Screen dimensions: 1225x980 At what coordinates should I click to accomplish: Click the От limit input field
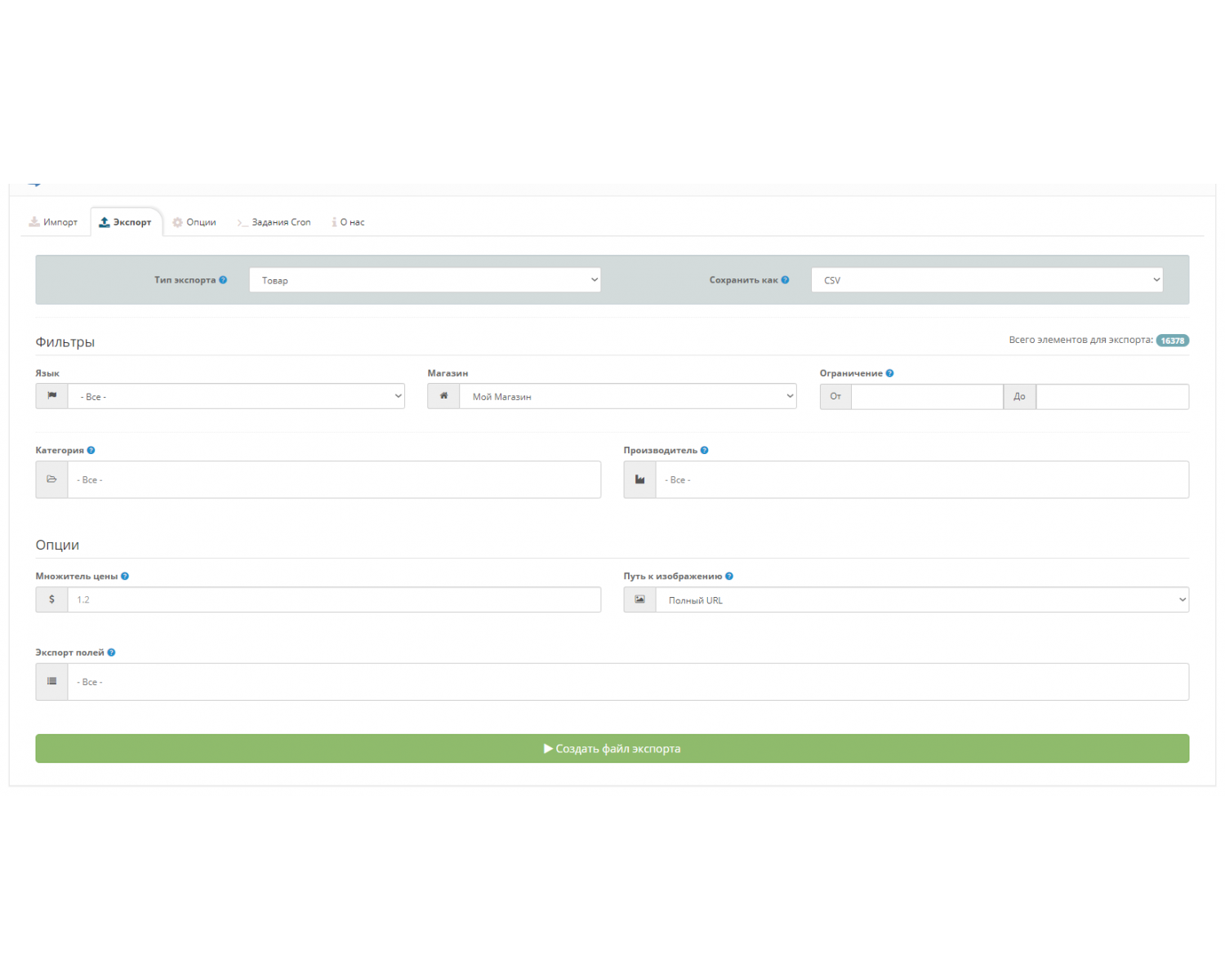[927, 396]
